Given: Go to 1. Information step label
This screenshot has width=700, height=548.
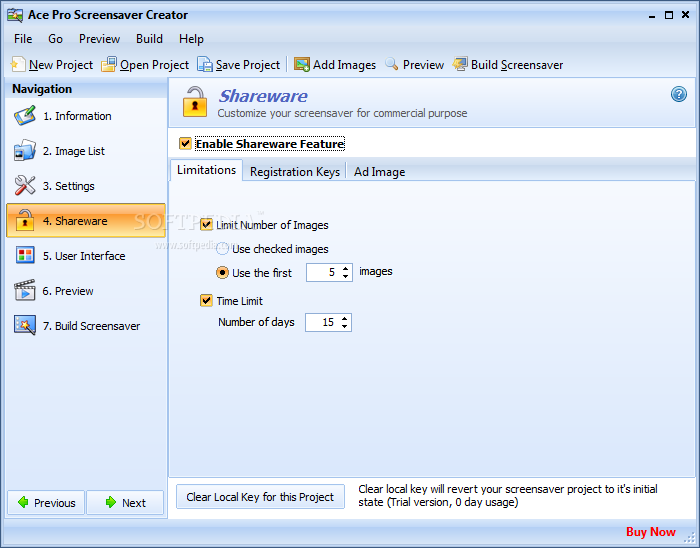Looking at the screenshot, I should pyautogui.click(x=77, y=116).
